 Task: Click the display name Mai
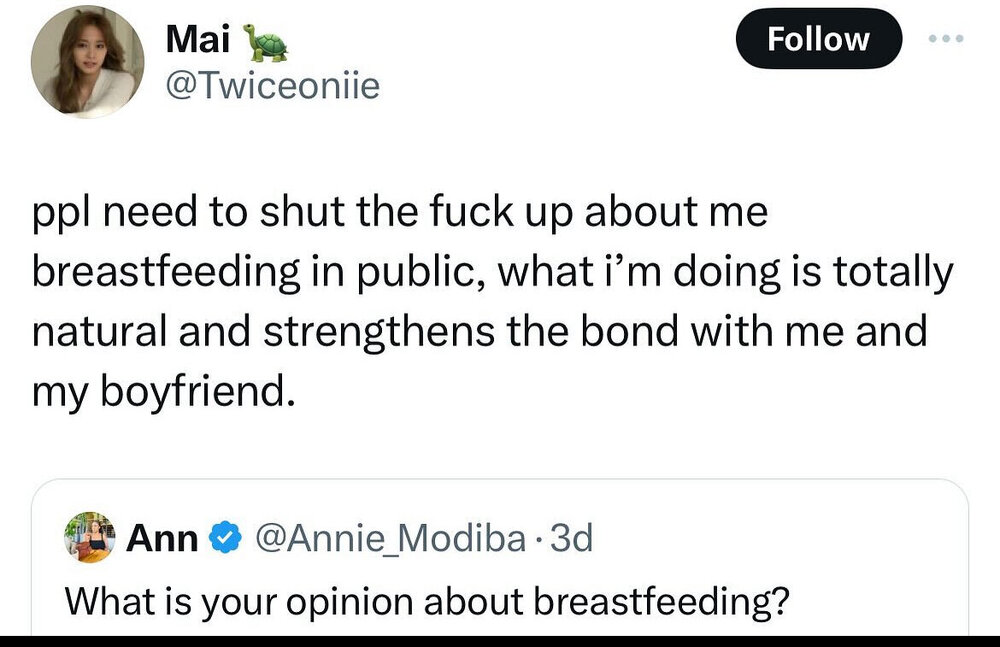click(x=196, y=41)
